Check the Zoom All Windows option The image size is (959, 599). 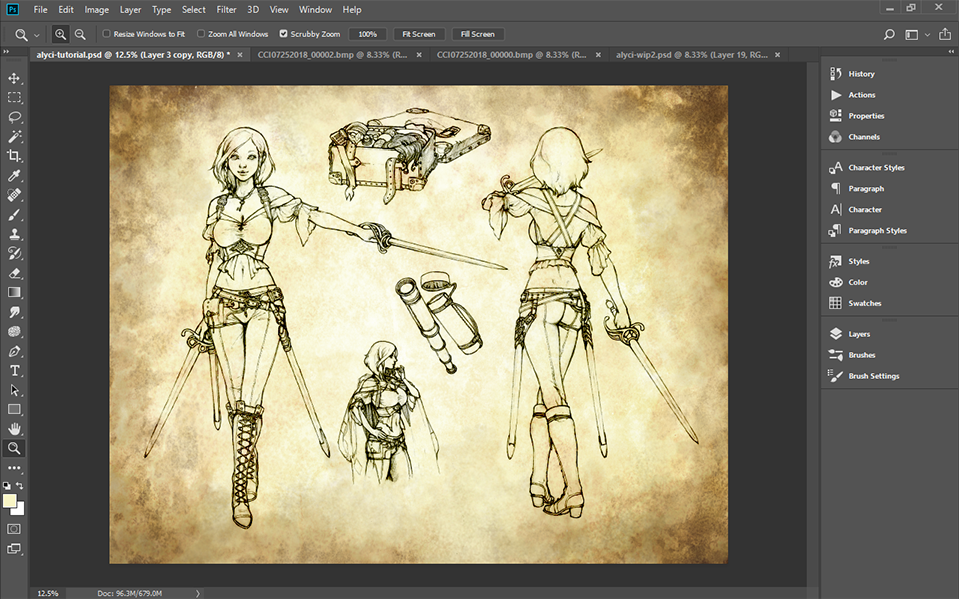tap(201, 34)
